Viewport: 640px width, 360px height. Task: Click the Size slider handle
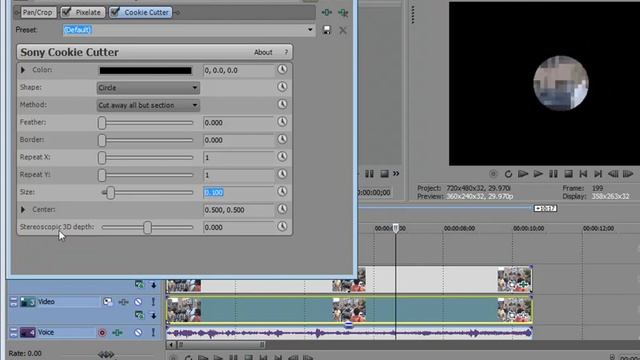tap(111, 192)
